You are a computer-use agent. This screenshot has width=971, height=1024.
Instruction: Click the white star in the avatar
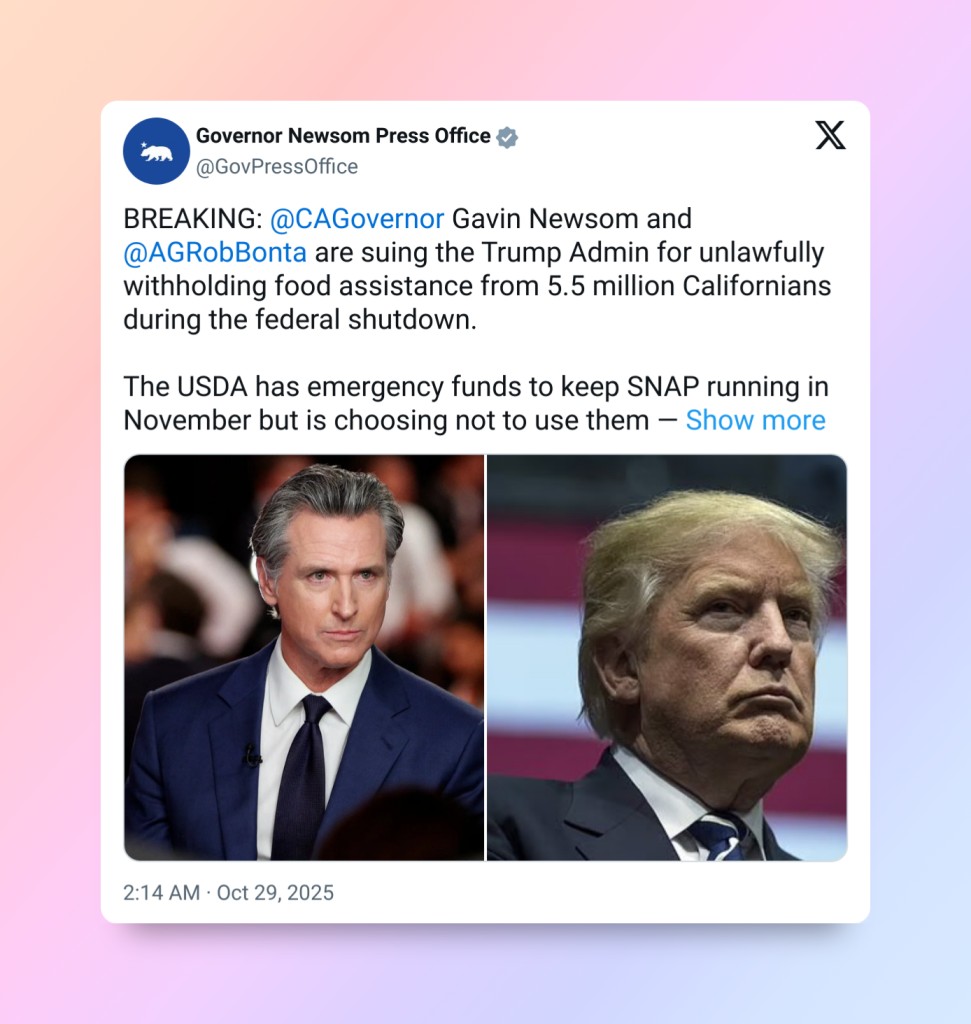[x=144, y=144]
